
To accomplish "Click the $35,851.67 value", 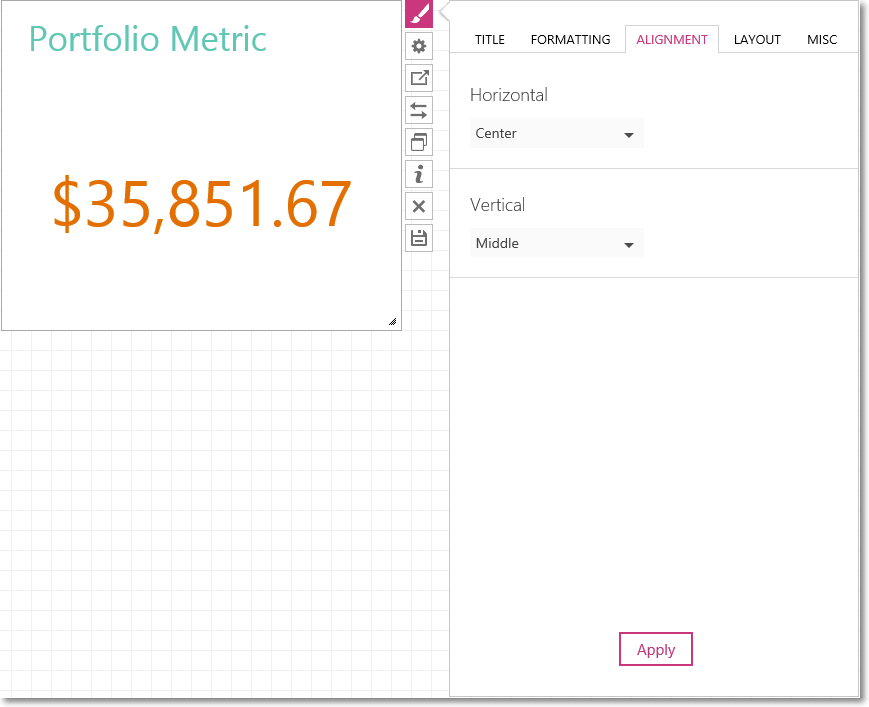I will (202, 203).
